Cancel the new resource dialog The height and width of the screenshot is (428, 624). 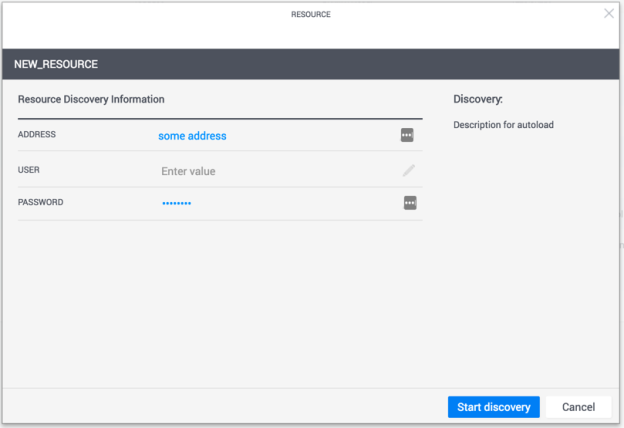click(578, 407)
